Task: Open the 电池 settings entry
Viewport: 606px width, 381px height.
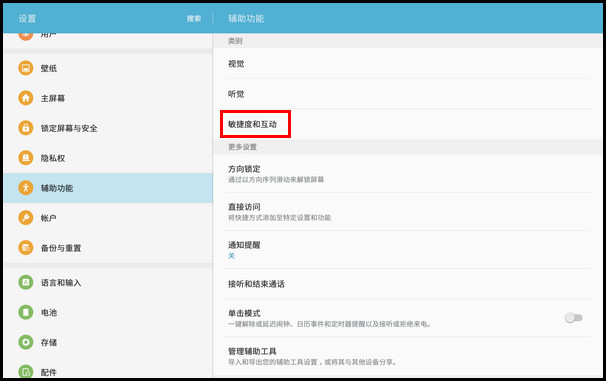Action: click(108, 312)
